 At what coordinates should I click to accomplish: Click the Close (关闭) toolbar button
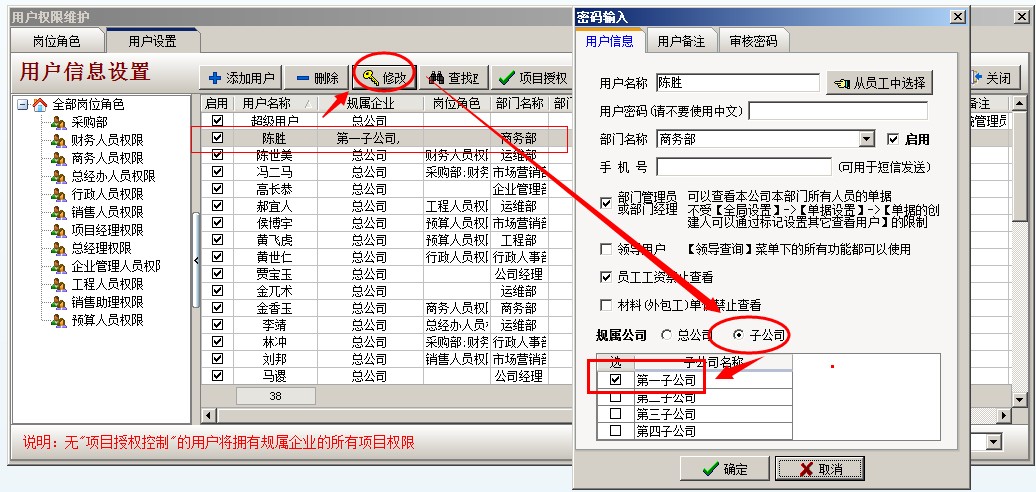click(990, 78)
